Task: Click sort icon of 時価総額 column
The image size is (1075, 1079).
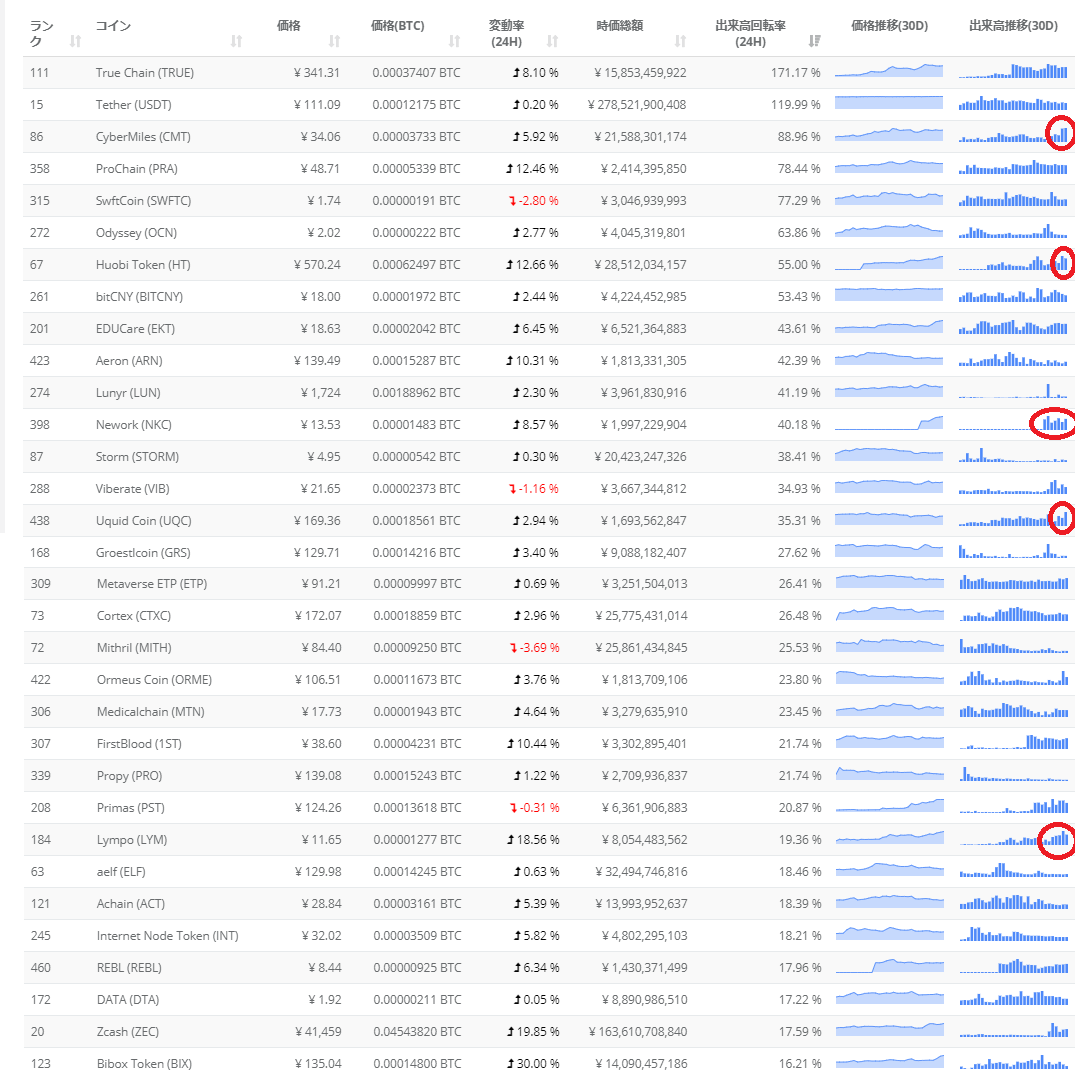Action: pos(680,41)
